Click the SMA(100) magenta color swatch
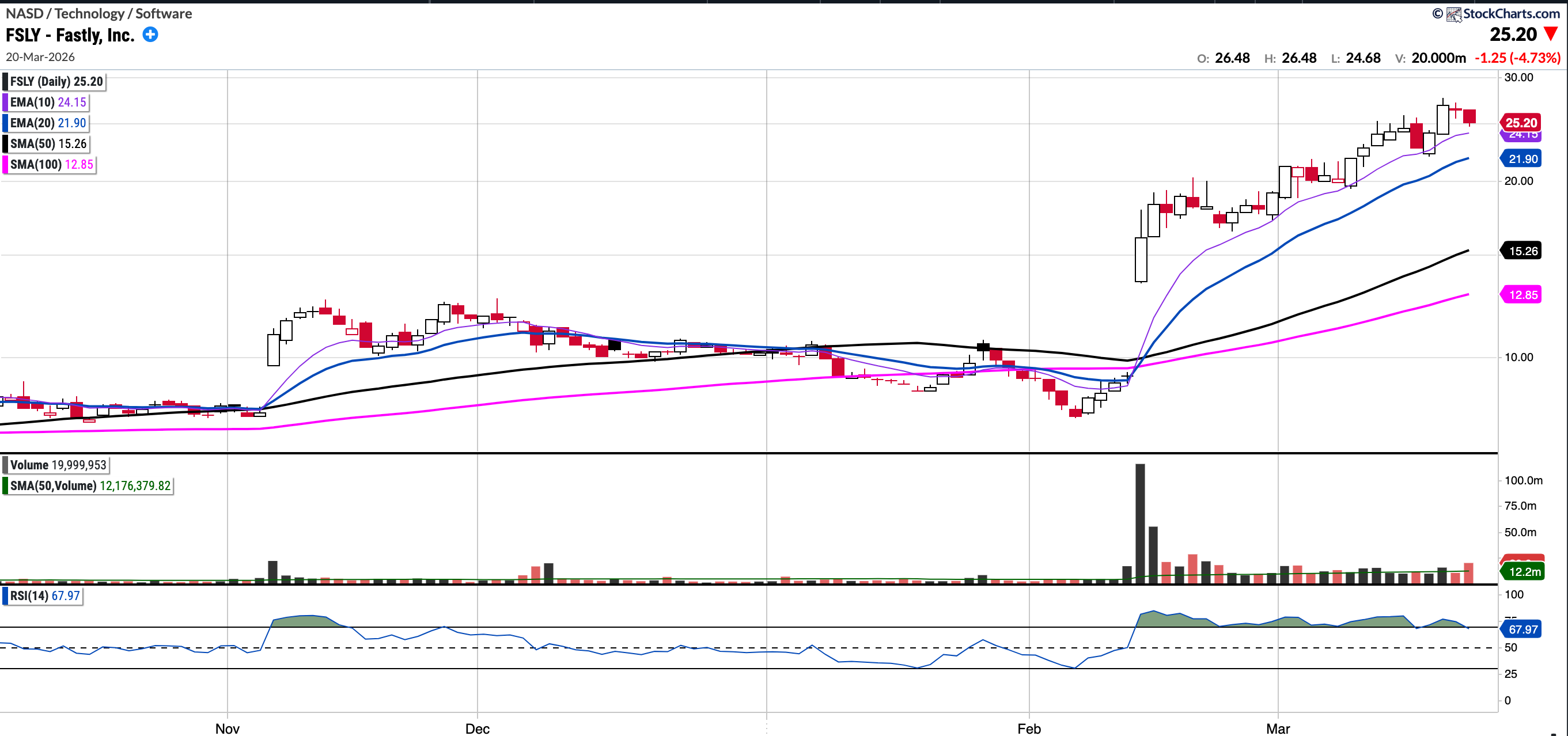 pos(6,164)
